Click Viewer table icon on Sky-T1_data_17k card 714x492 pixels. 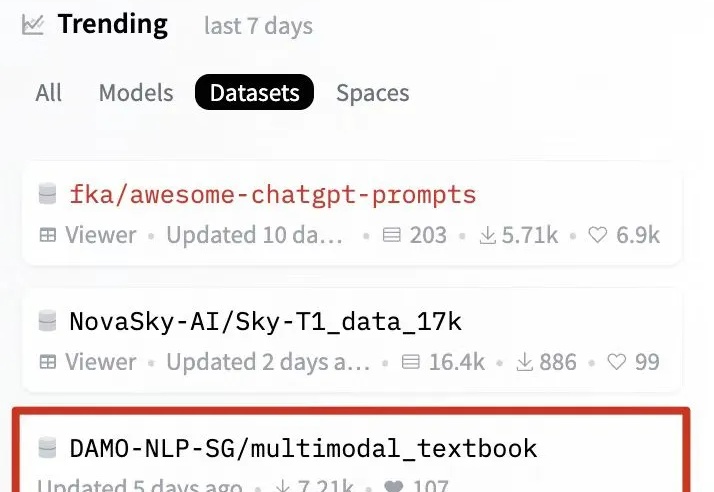click(x=48, y=362)
